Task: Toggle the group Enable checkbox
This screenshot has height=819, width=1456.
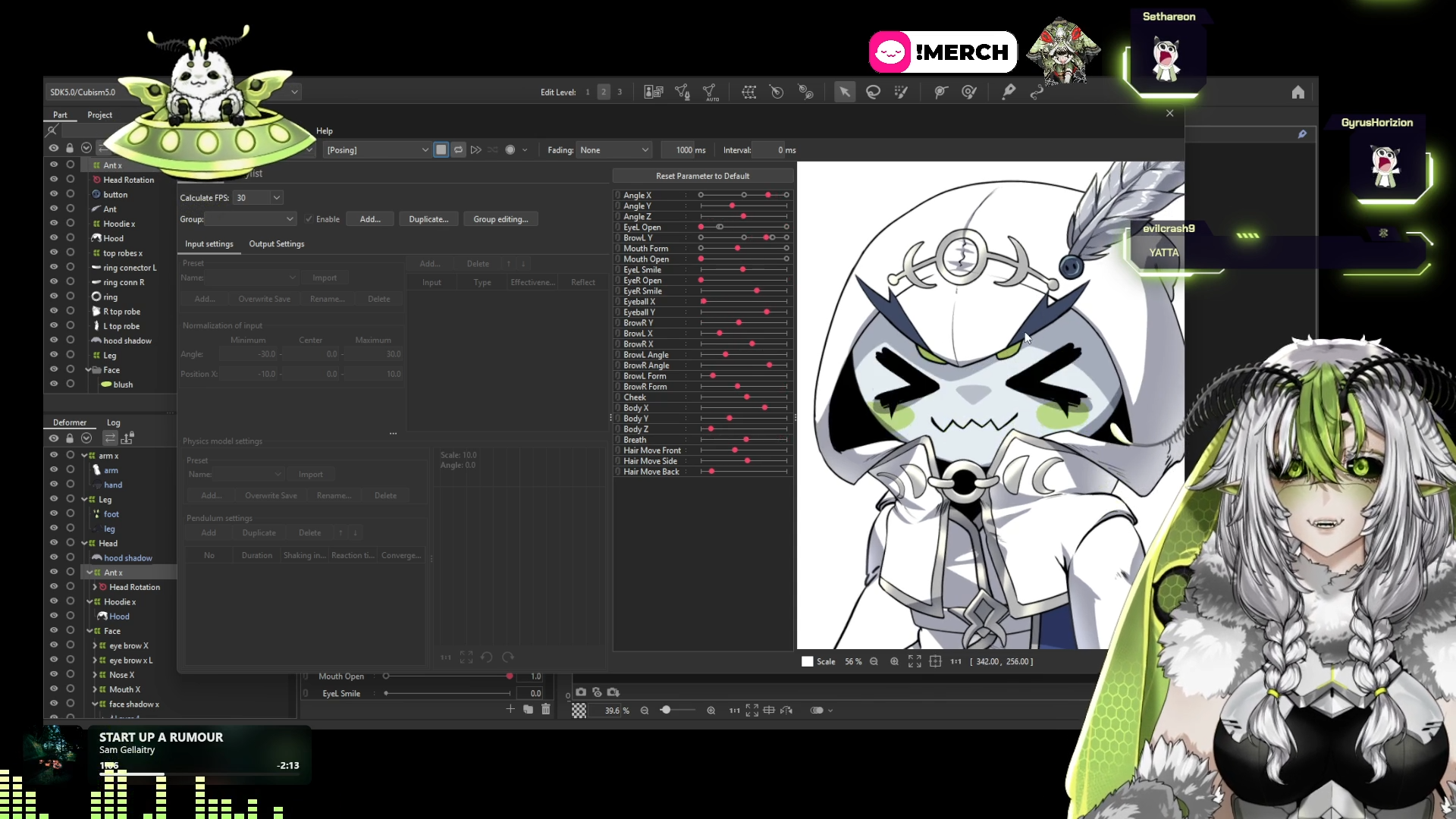Action: pyautogui.click(x=309, y=219)
